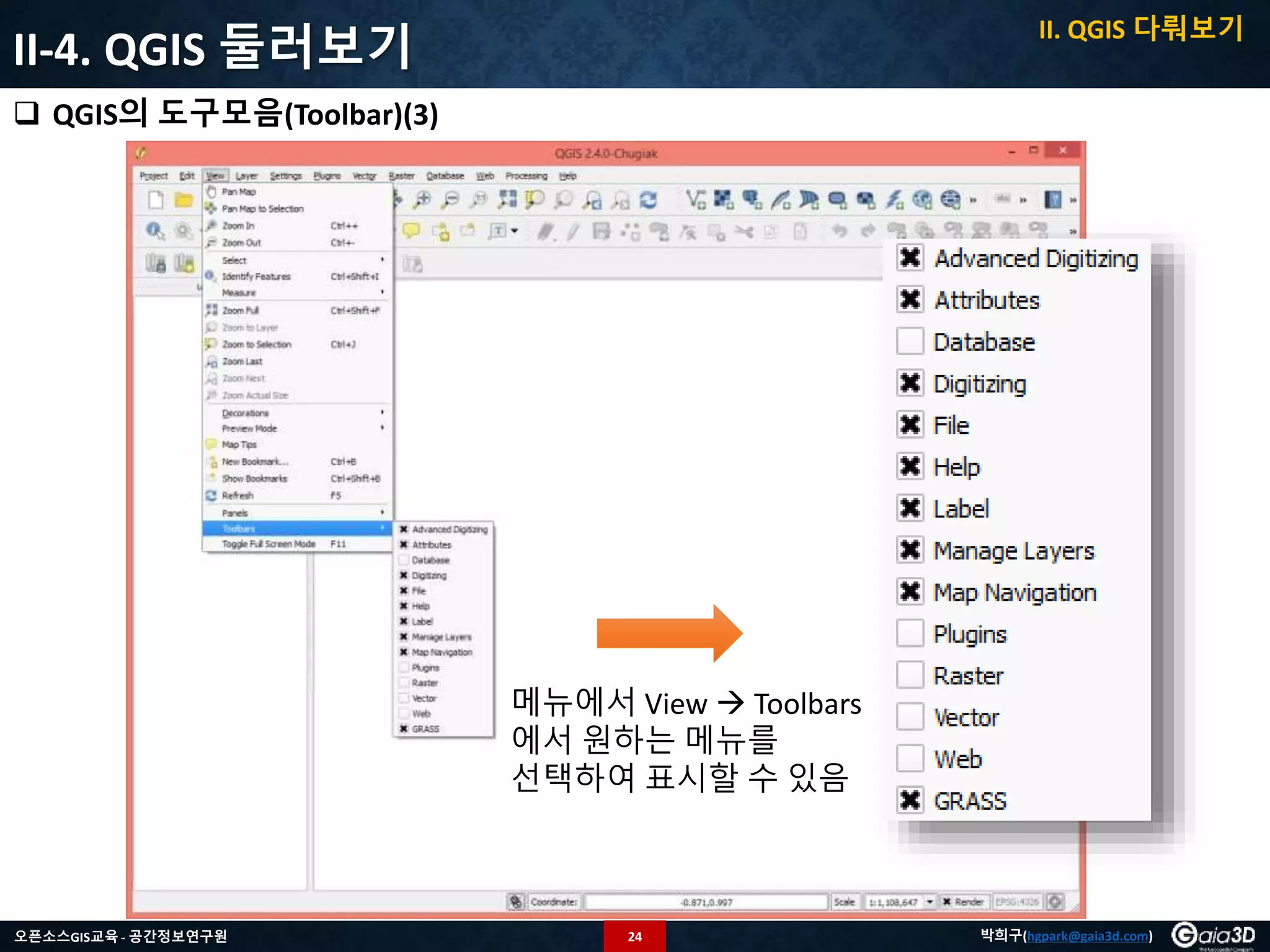Toggle Map Navigation checkbox in enlarged list
The width and height of the screenshot is (1270, 952).
910,591
